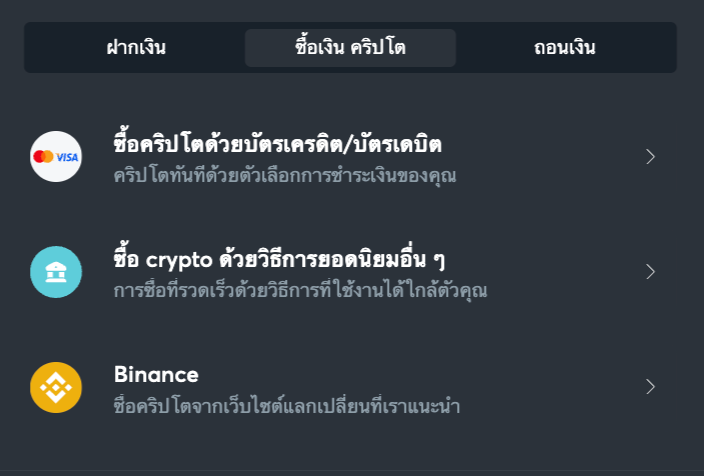Select the ซื้อเงิน คริปโต (Buy crypto) tab
This screenshot has height=476, width=704.
pyautogui.click(x=350, y=47)
